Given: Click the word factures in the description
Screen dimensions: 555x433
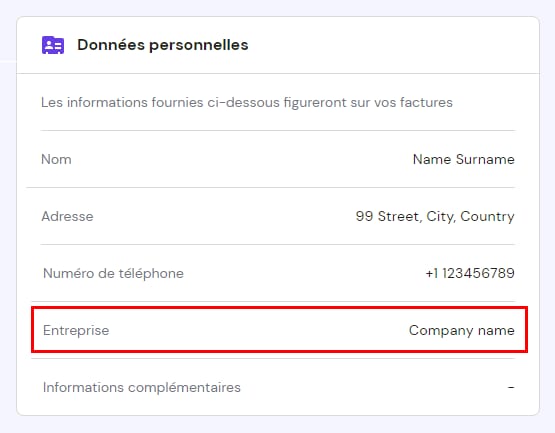Looking at the screenshot, I should pyautogui.click(x=426, y=102).
